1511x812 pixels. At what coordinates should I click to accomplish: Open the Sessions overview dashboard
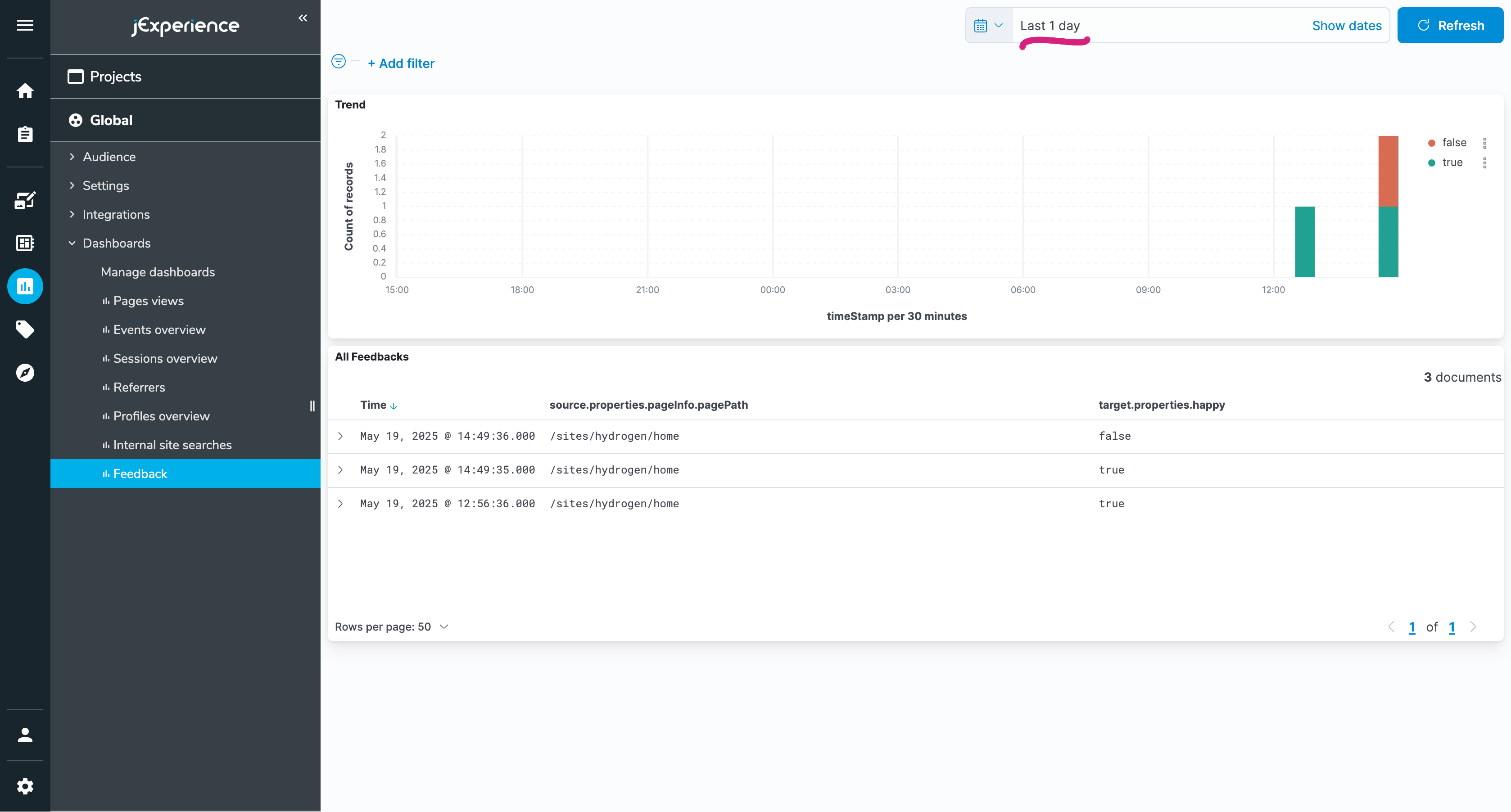click(x=165, y=358)
